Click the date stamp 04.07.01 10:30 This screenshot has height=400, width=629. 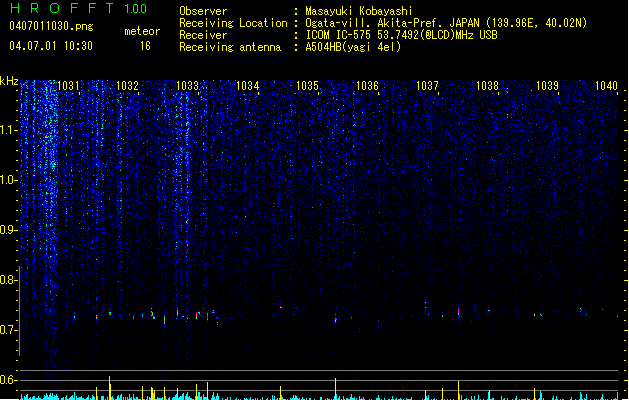point(51,46)
